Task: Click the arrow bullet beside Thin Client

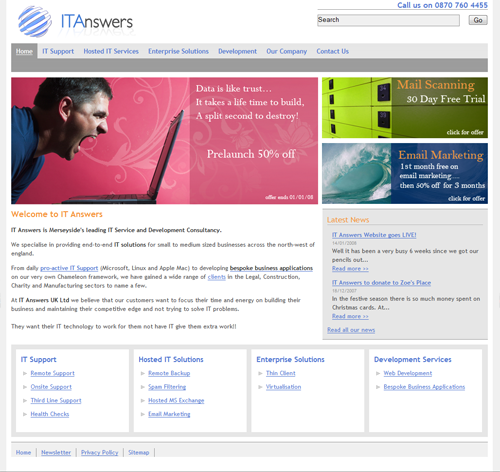Action: pyautogui.click(x=260, y=373)
